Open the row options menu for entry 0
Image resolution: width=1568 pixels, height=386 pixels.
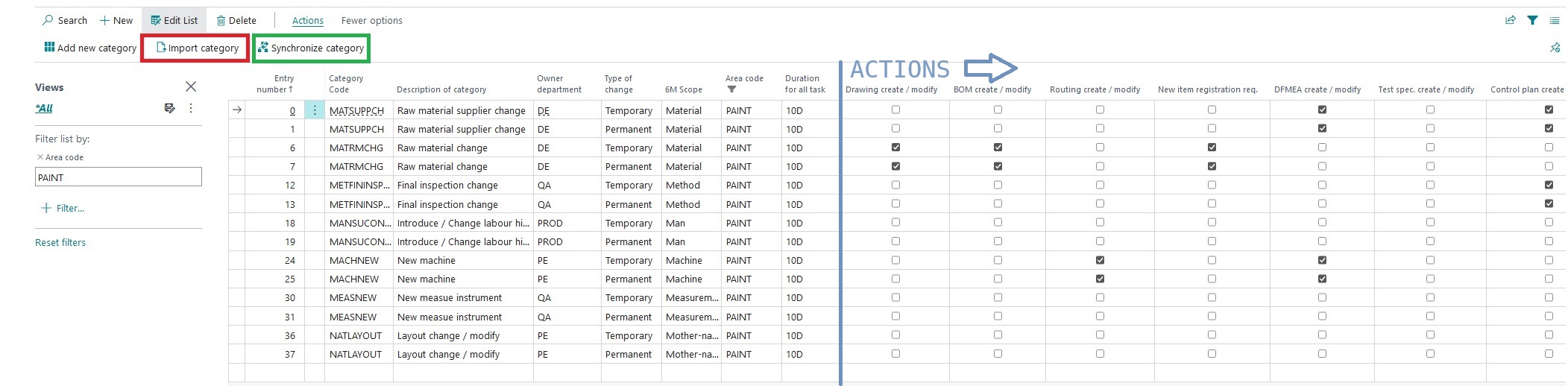pos(315,110)
